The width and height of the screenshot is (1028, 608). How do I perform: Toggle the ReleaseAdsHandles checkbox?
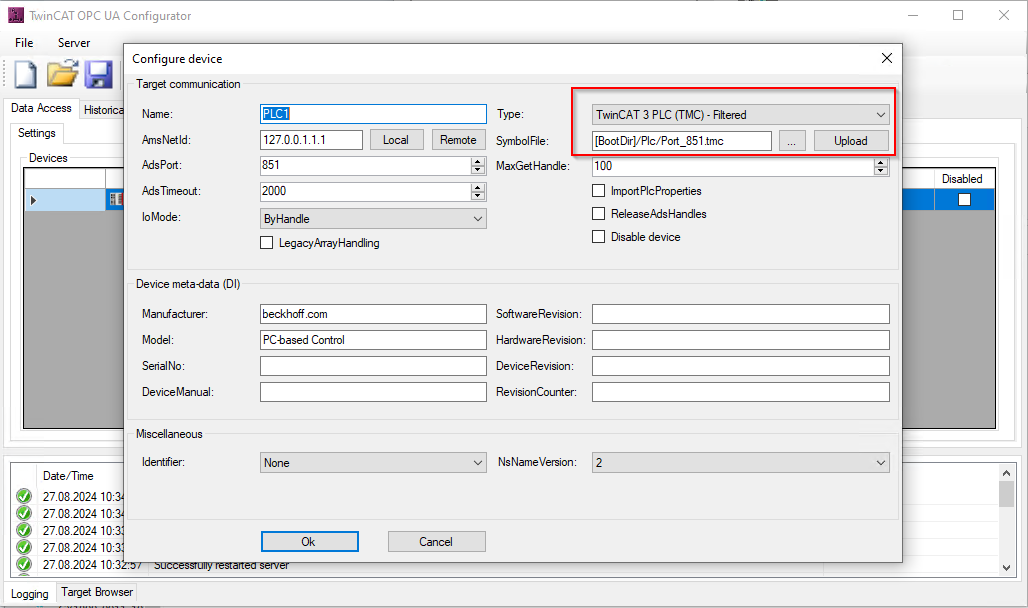(x=599, y=214)
